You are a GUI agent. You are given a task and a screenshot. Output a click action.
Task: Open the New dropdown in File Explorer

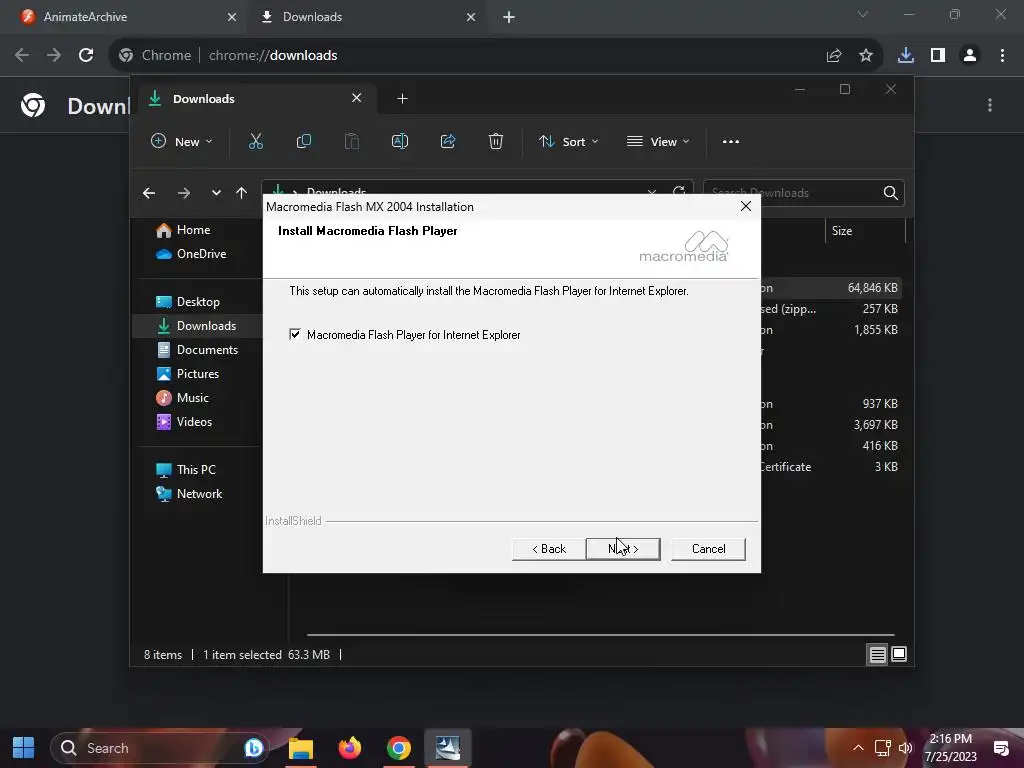tap(182, 141)
